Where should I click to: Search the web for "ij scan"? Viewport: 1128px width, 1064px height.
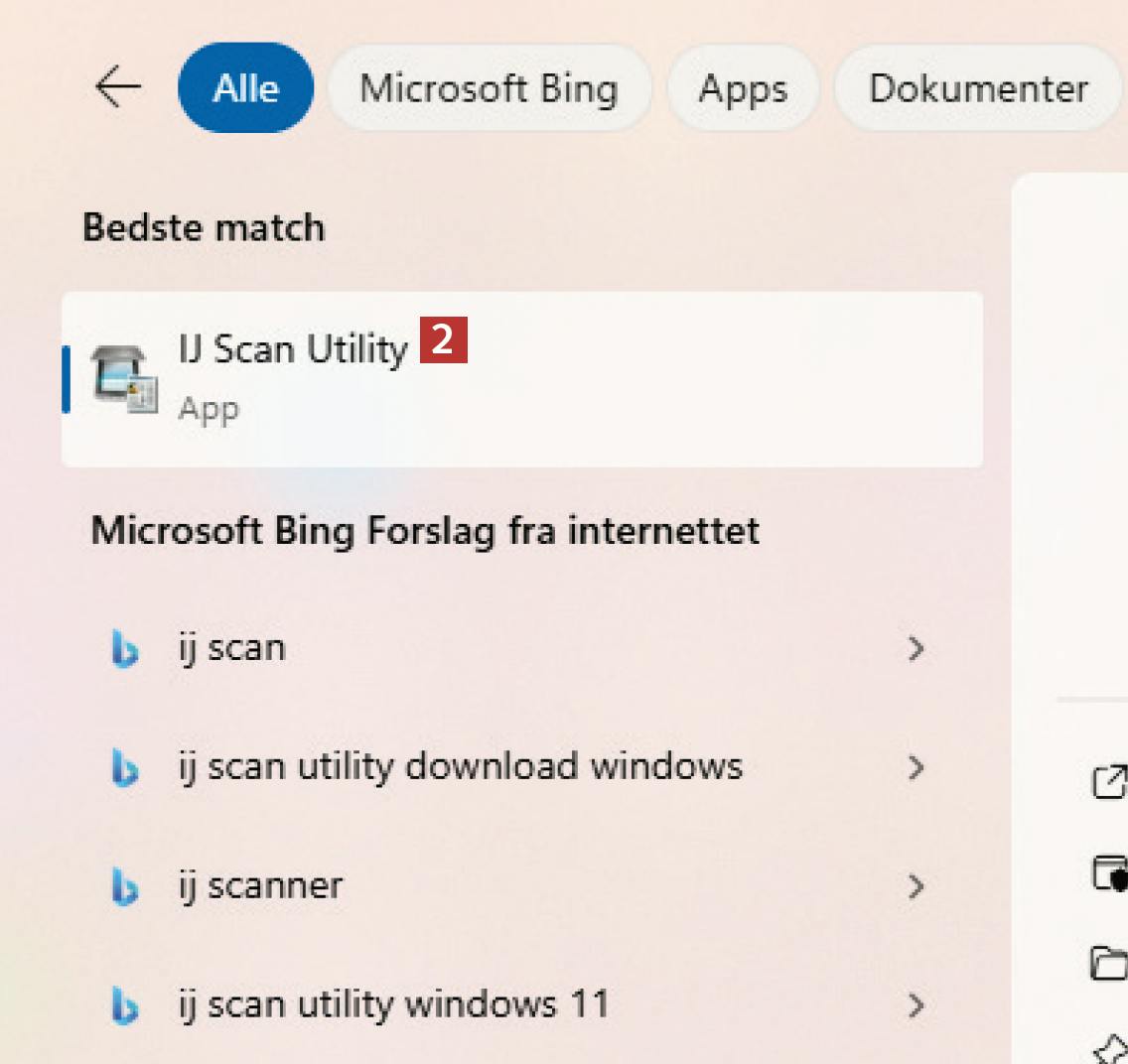click(x=232, y=649)
